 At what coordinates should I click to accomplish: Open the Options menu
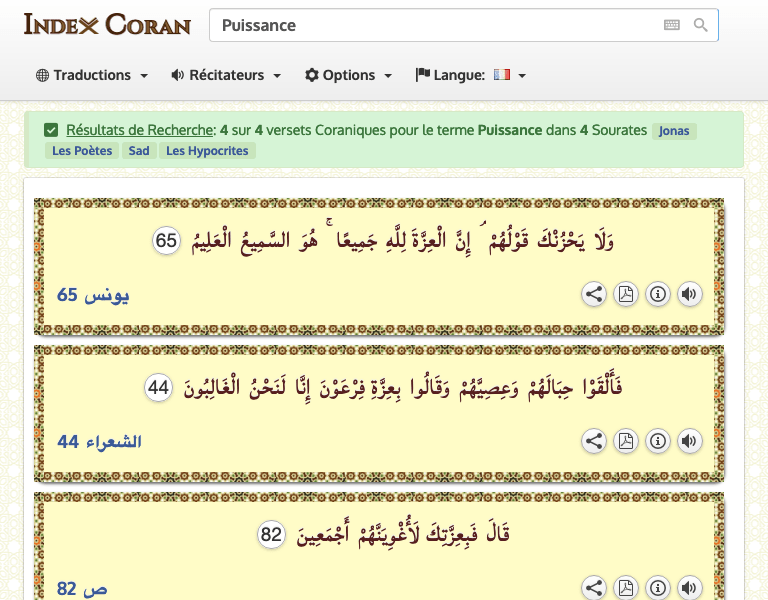(x=348, y=75)
